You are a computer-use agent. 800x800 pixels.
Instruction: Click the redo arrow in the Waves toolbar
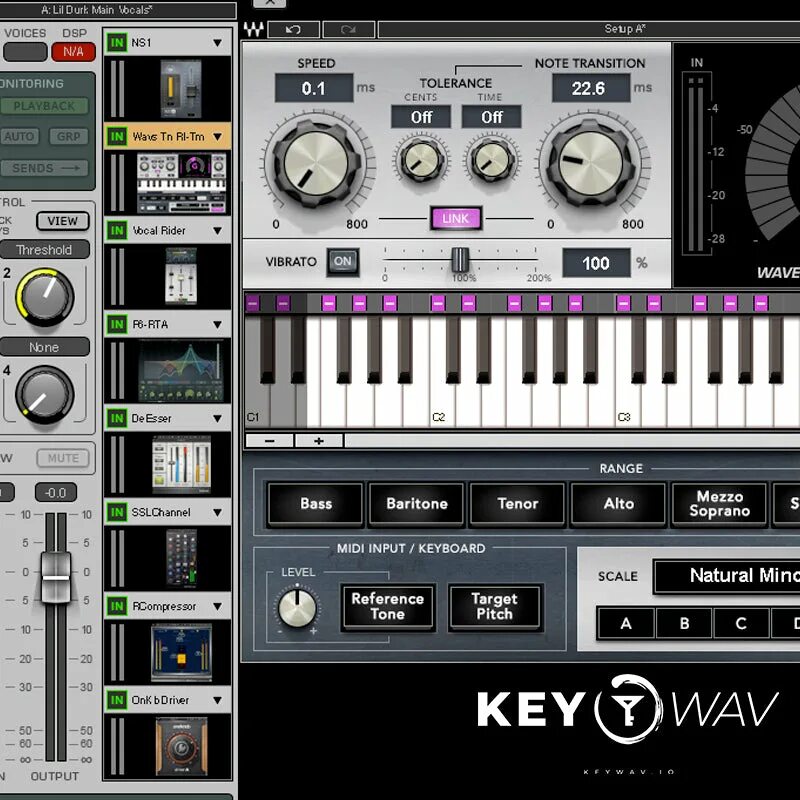[349, 30]
